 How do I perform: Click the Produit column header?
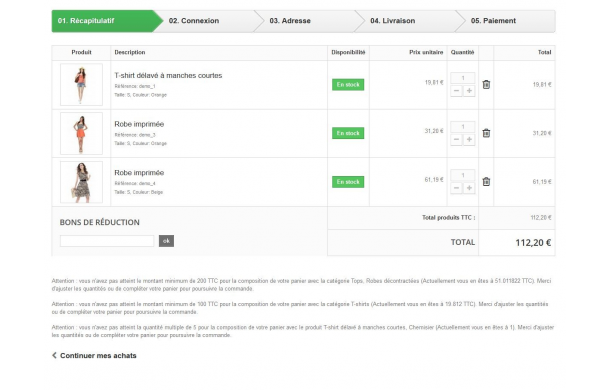click(81, 52)
